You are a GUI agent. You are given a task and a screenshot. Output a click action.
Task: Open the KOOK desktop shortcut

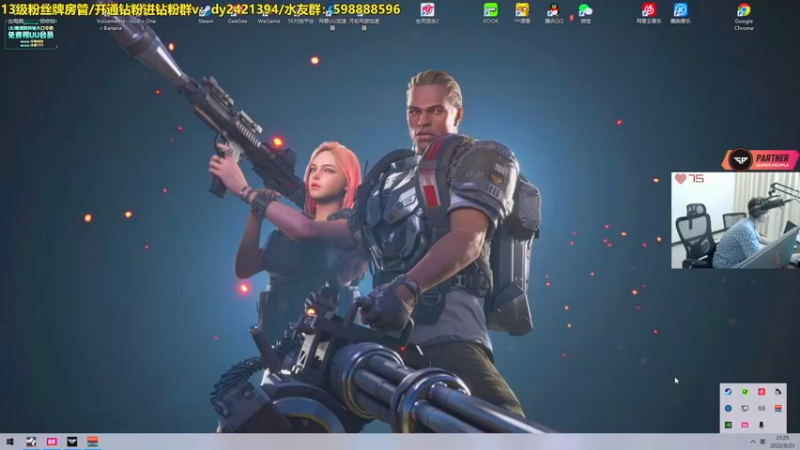(490, 13)
